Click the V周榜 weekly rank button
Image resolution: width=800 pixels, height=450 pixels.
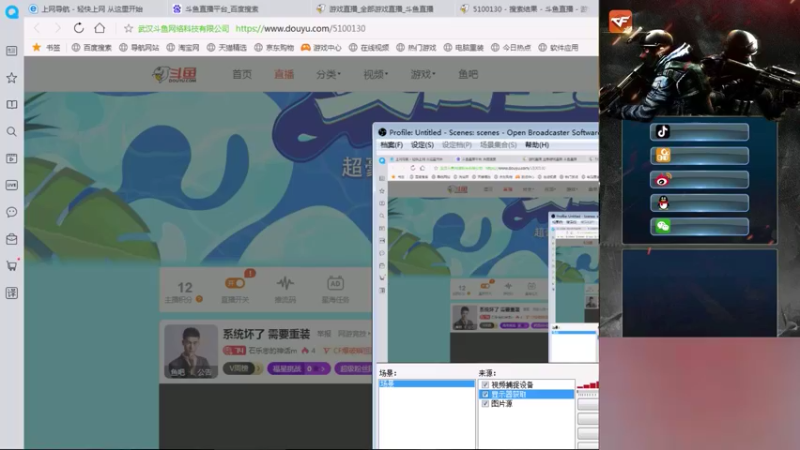pyautogui.click(x=241, y=368)
